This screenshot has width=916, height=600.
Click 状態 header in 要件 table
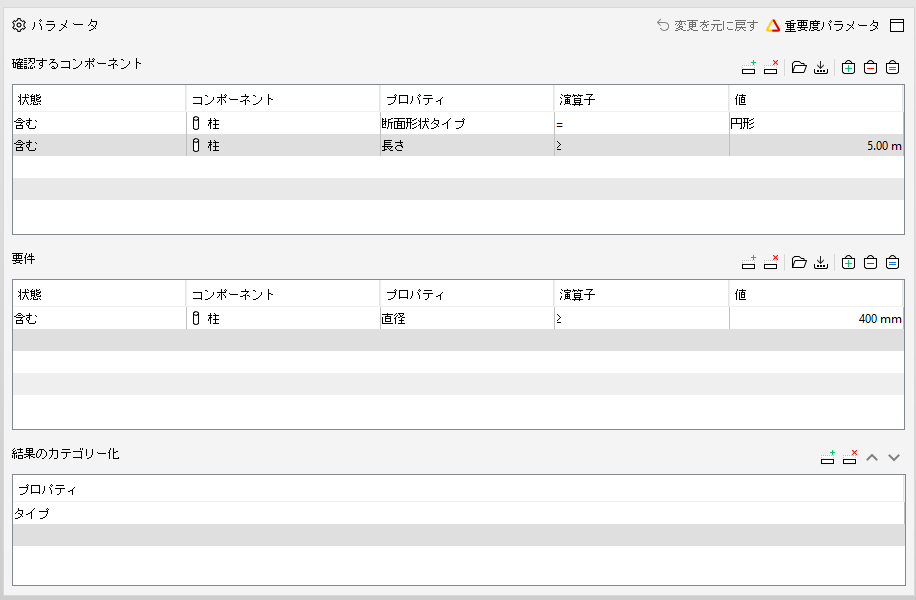click(x=99, y=294)
